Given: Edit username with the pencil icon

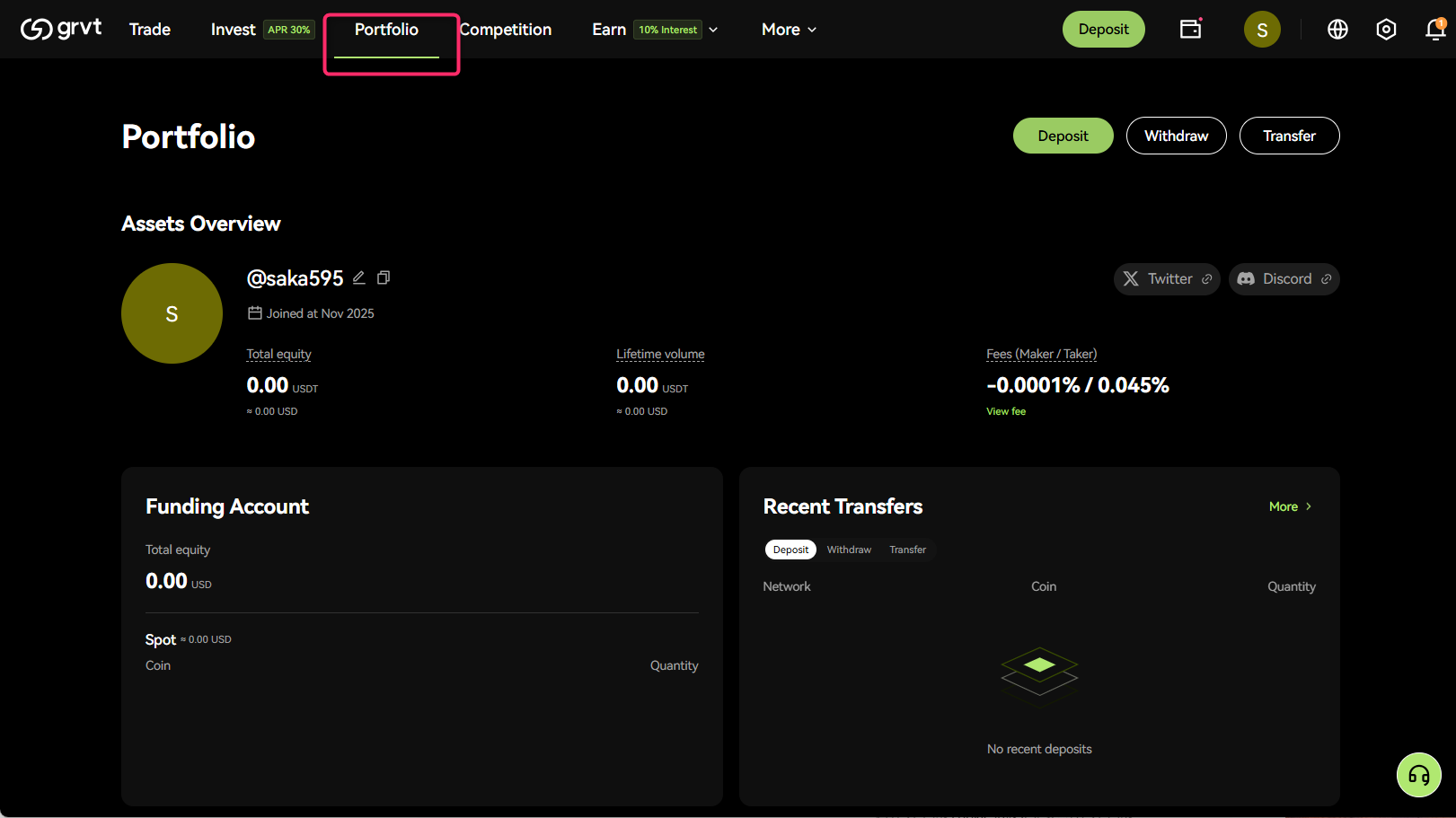Looking at the screenshot, I should point(359,277).
